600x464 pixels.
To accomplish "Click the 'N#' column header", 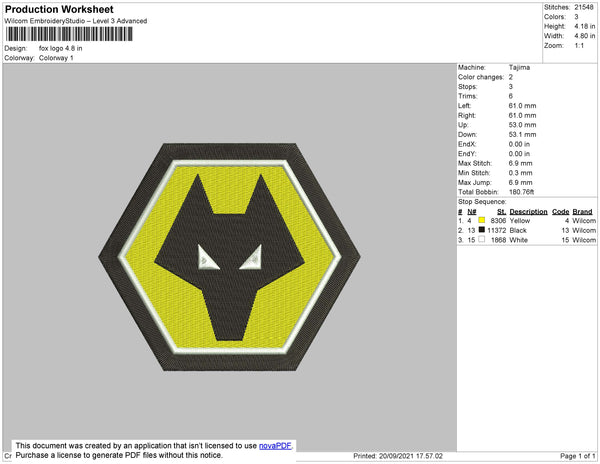I will pyautogui.click(x=472, y=212).
